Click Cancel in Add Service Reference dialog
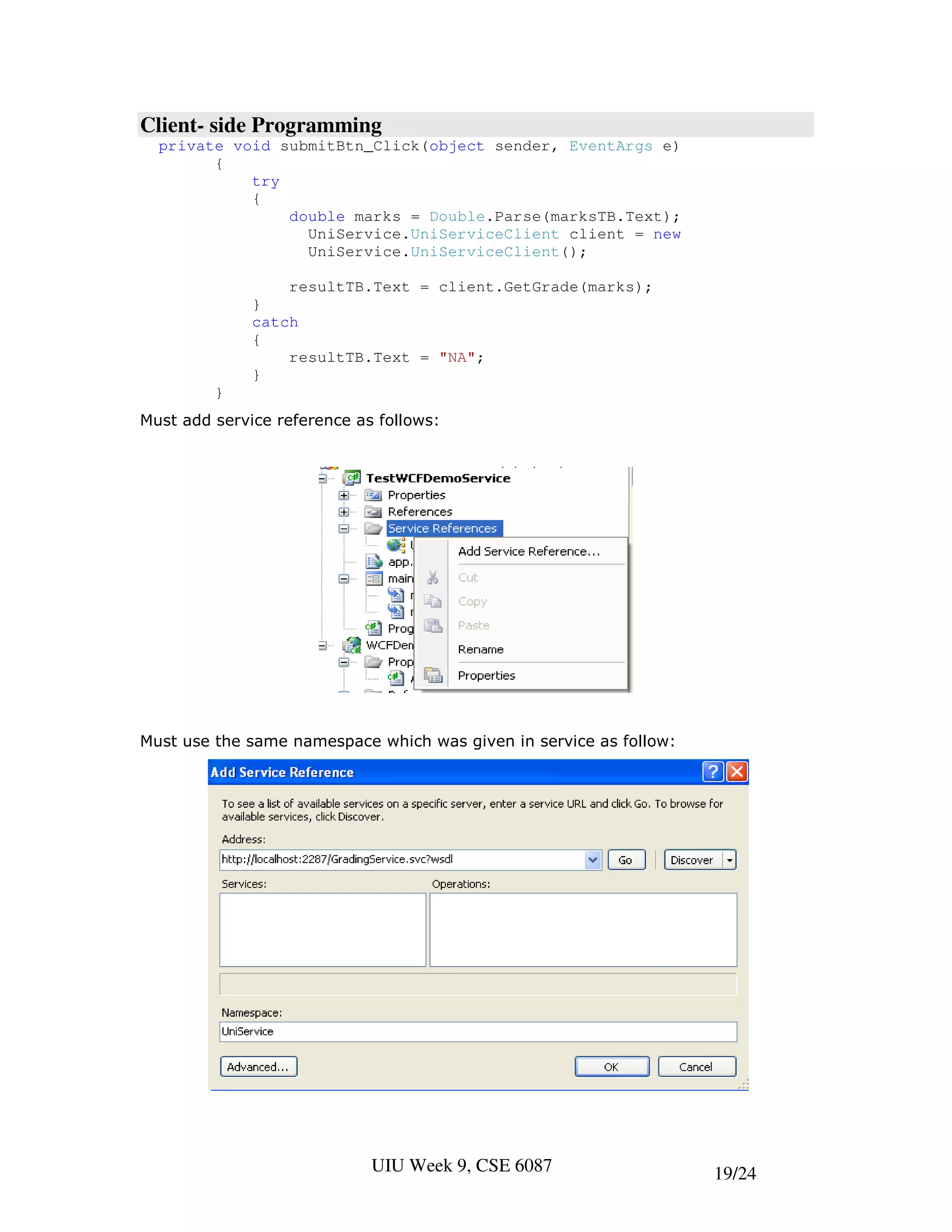 [696, 1066]
